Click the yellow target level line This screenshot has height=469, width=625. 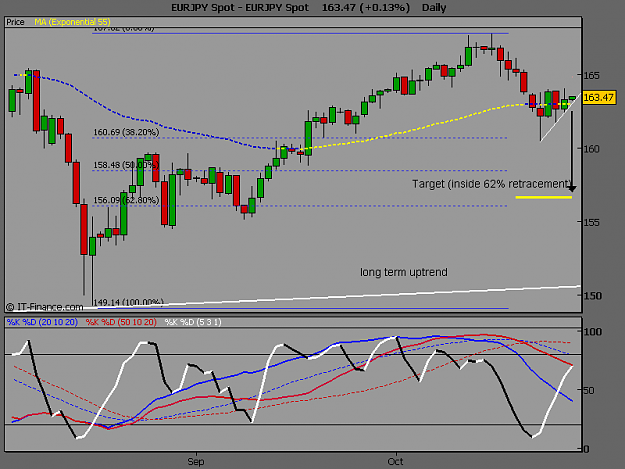544,197
